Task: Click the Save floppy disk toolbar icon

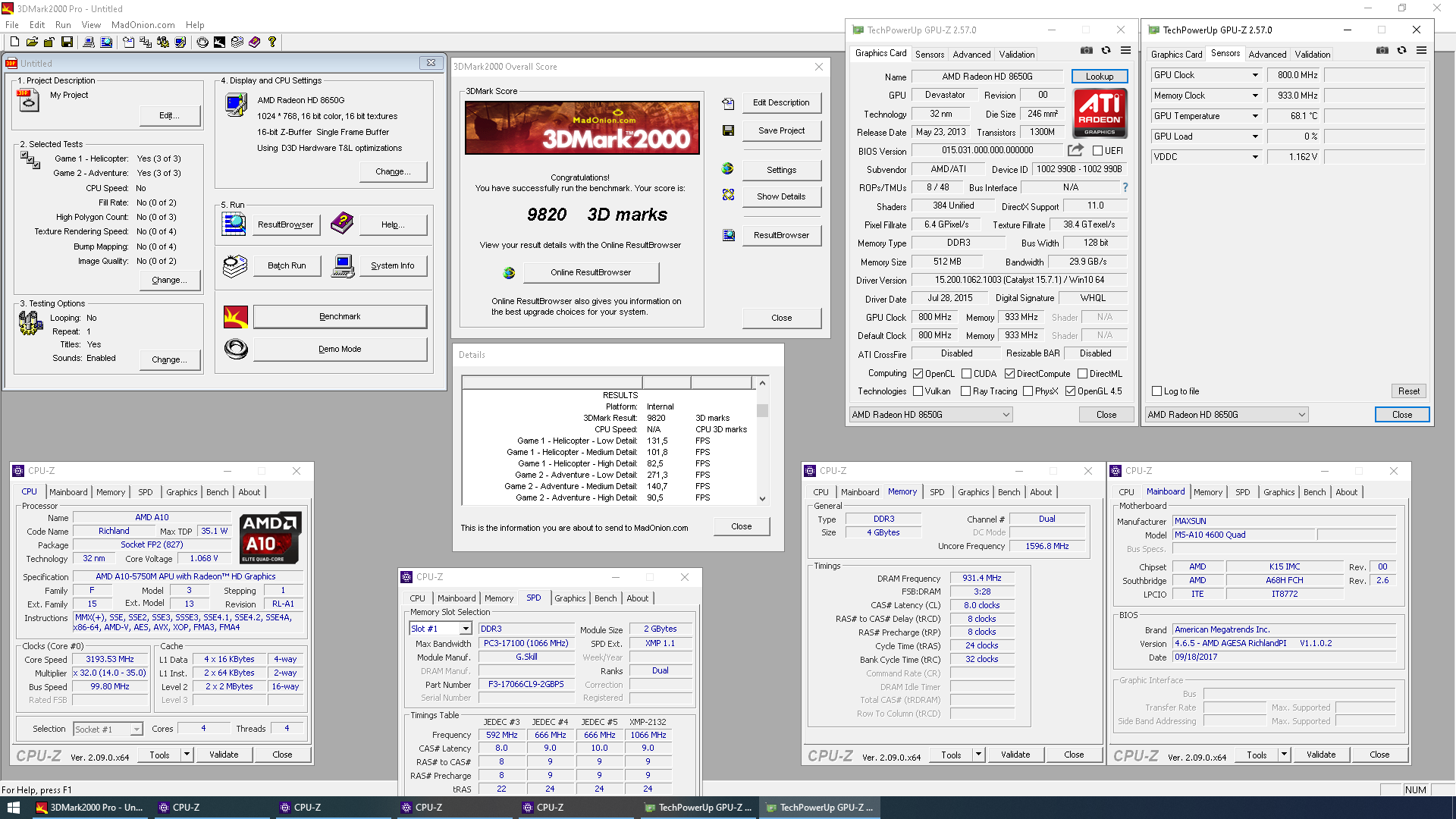Action: coord(67,42)
